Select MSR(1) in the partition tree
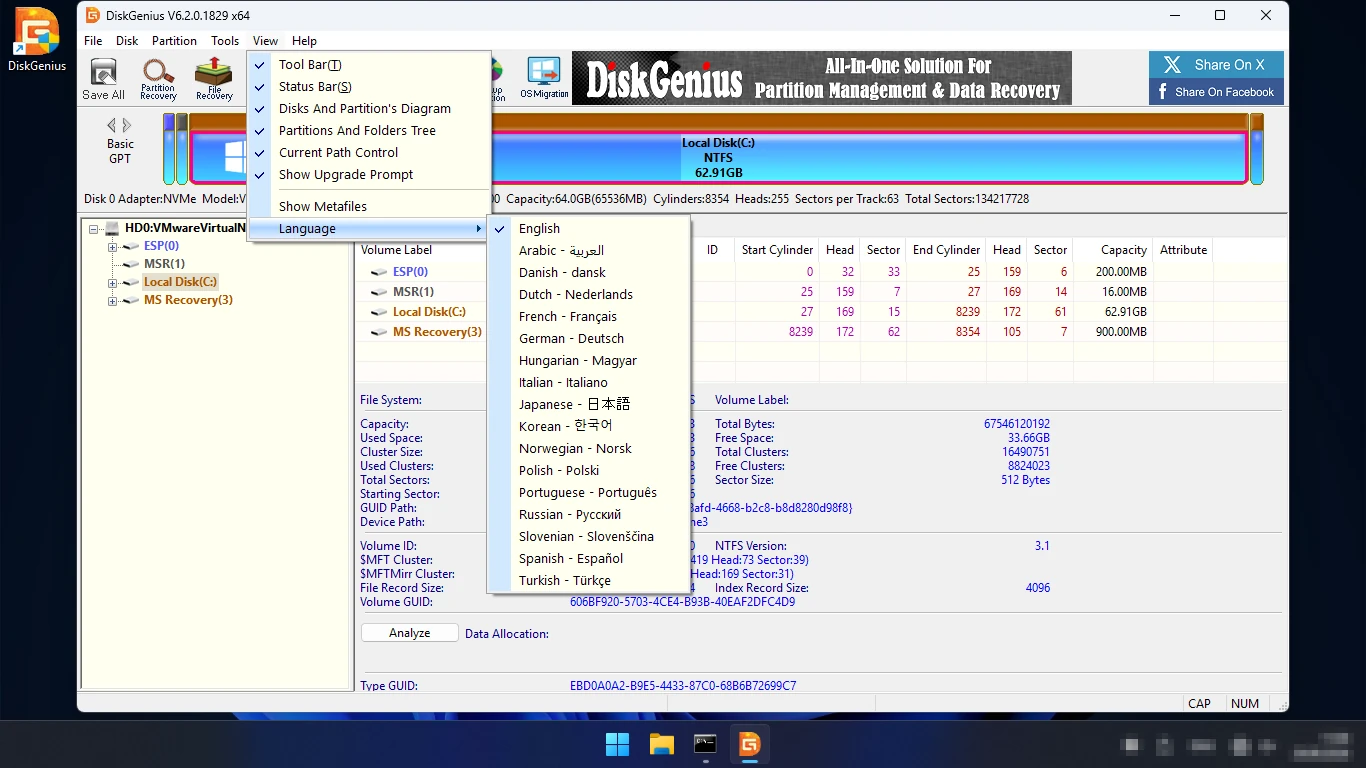Image resolution: width=1366 pixels, height=768 pixels. coord(164,264)
